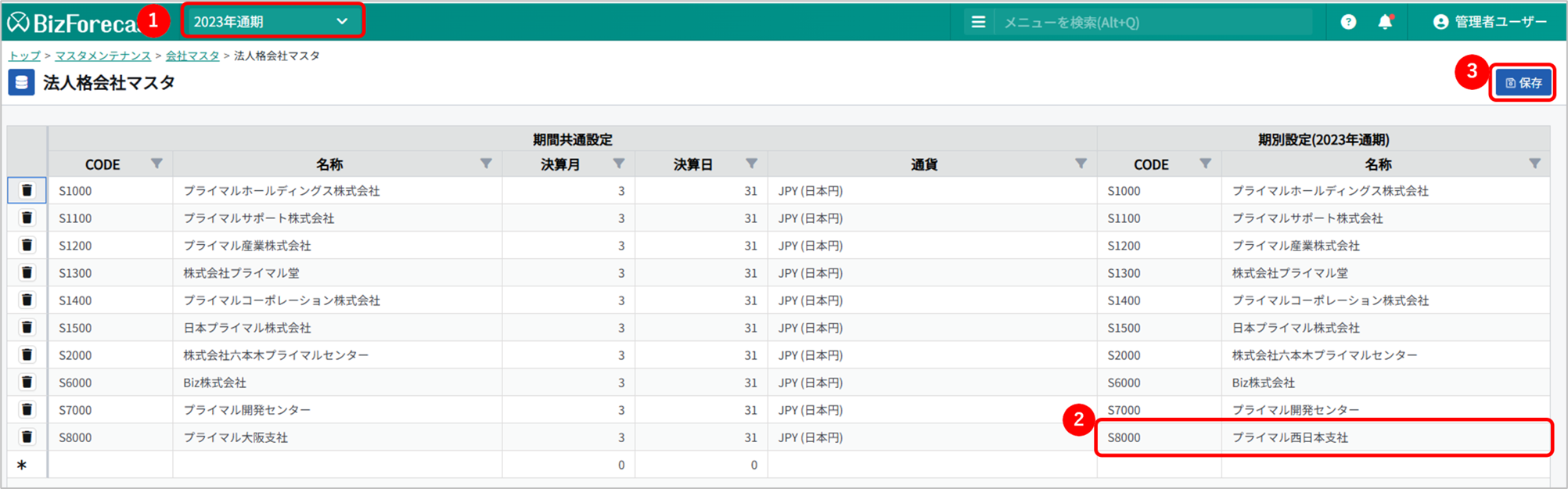Open filter for 決算月 column
This screenshot has width=1568, height=489.
coord(619,164)
